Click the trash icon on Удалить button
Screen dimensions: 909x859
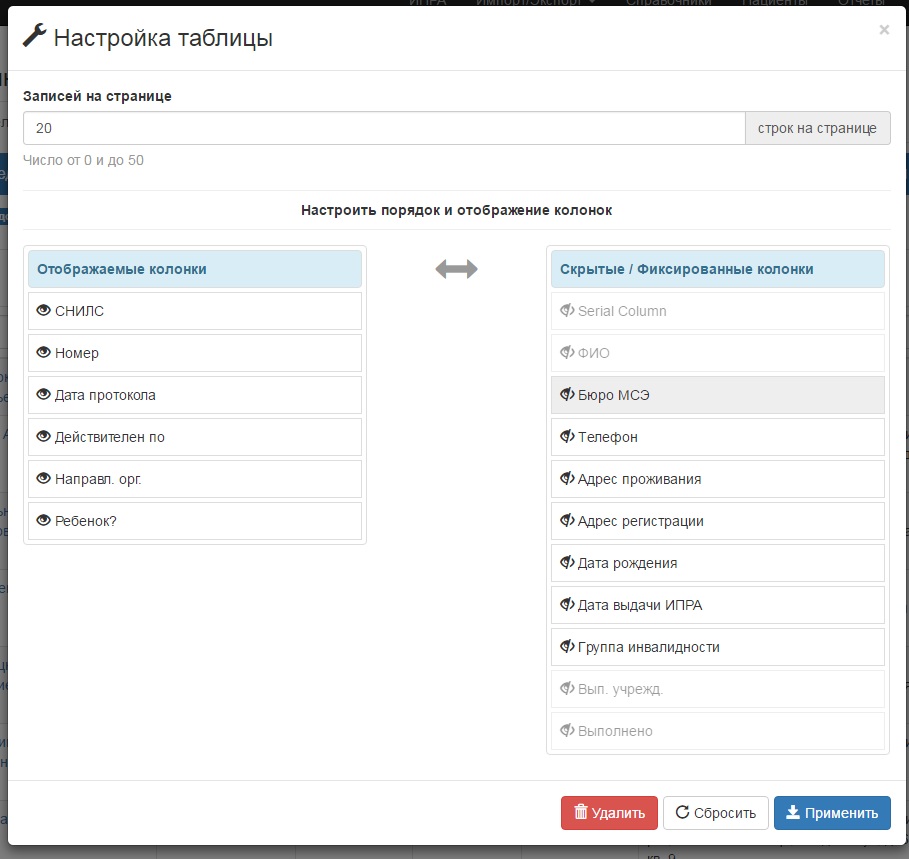pyautogui.click(x=580, y=812)
